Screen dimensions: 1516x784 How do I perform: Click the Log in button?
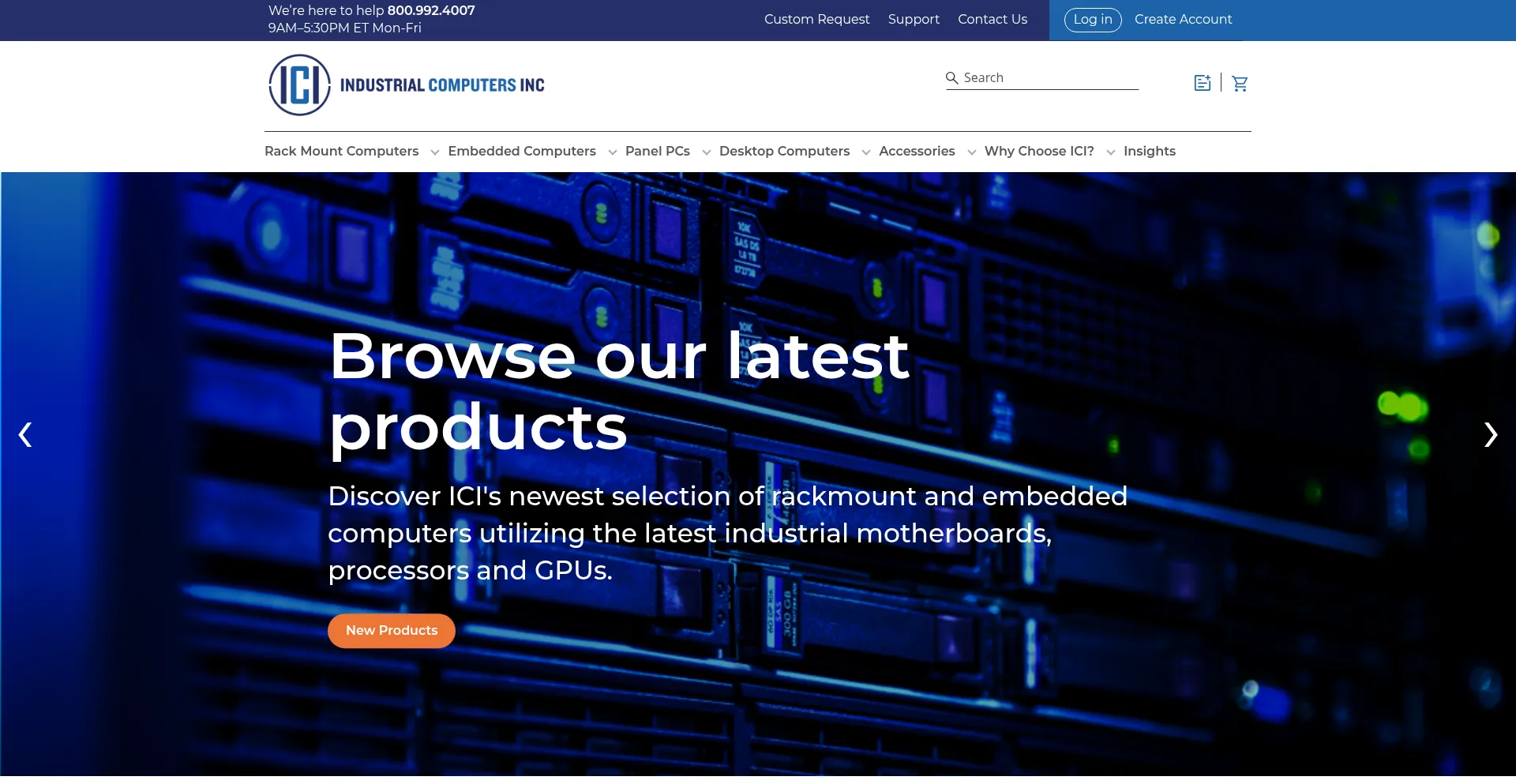tap(1092, 20)
